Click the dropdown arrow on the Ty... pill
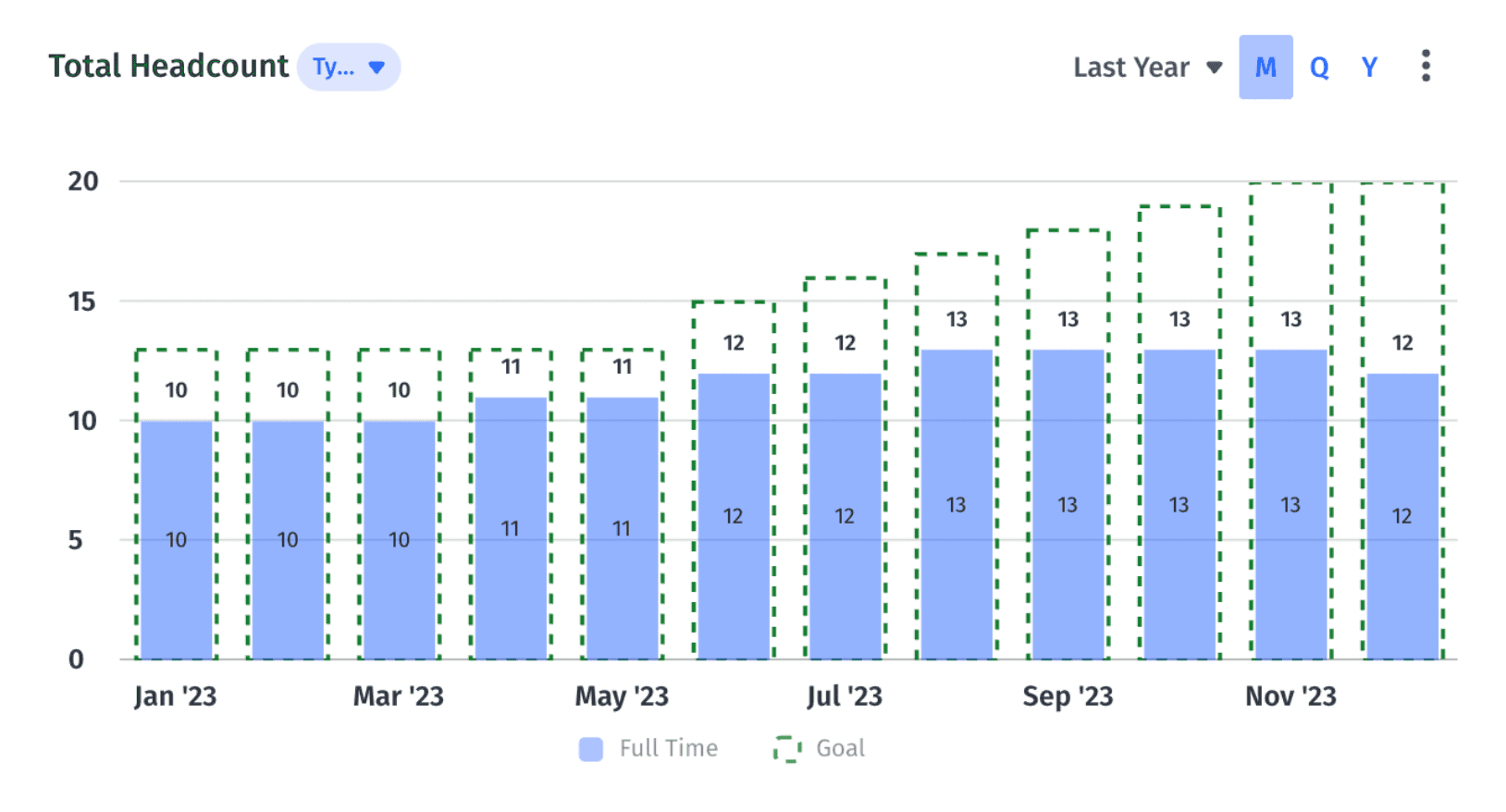 click(376, 66)
